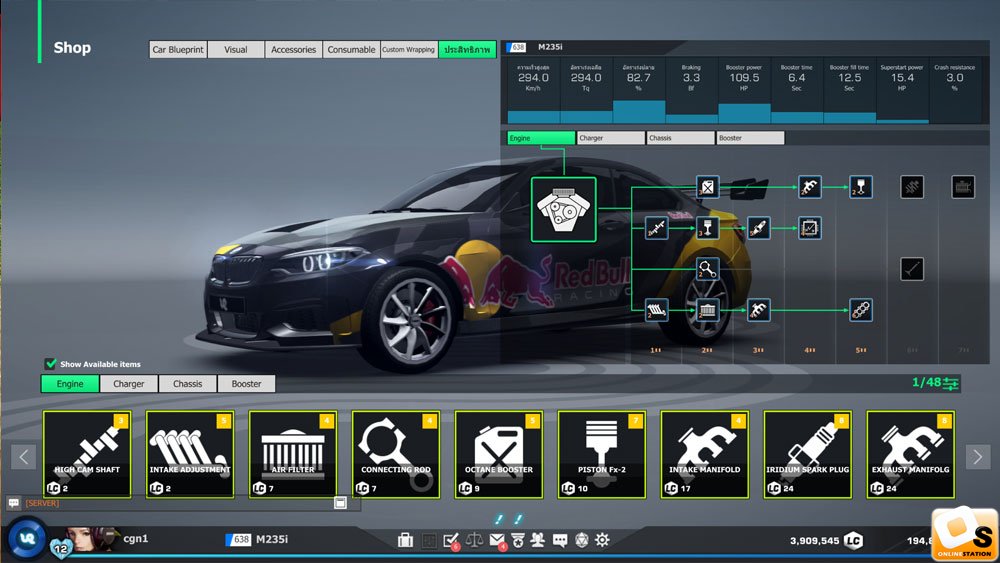Open the Custom Wrapping tab
The image size is (1000, 563).
[x=409, y=49]
